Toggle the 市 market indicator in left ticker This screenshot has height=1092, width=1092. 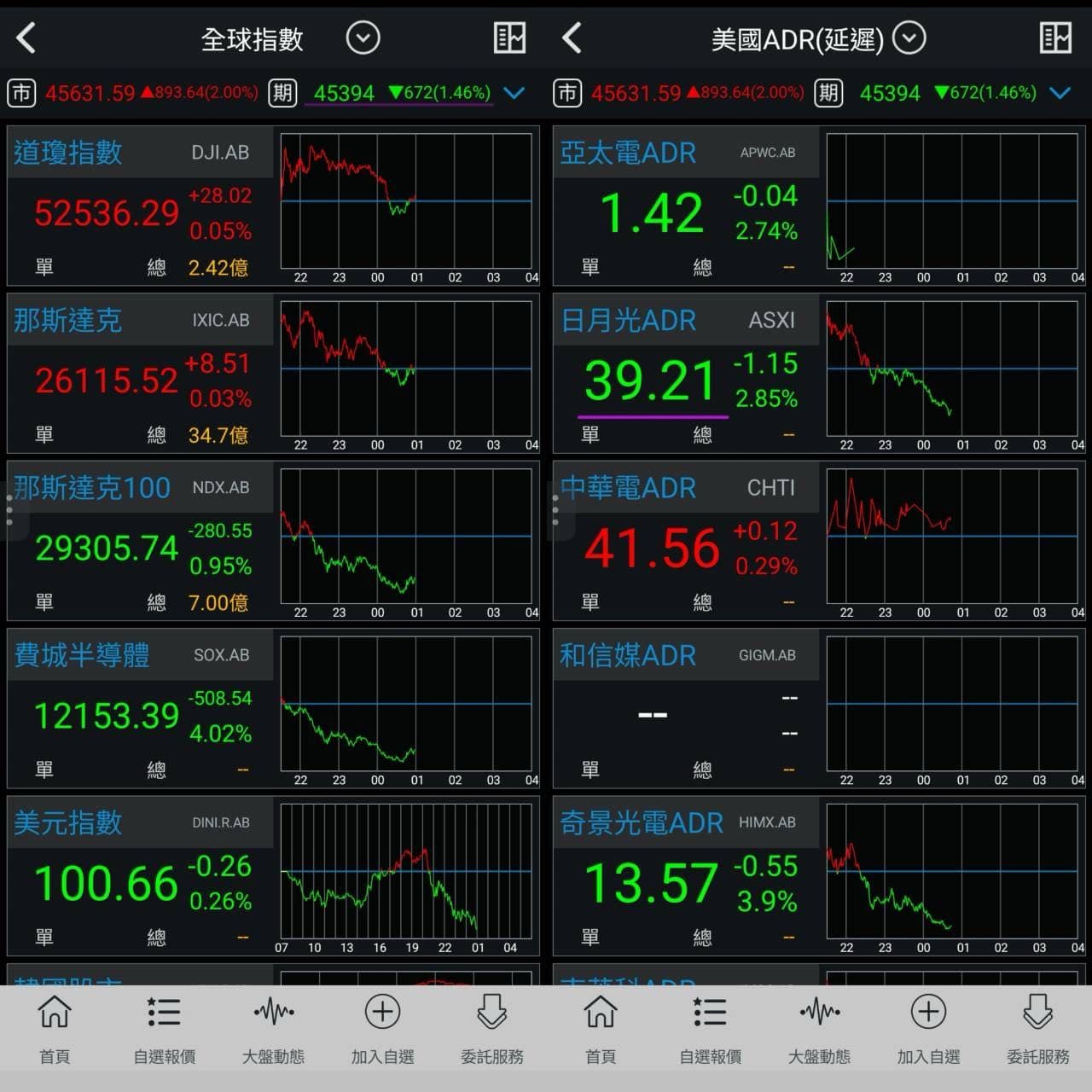[21, 93]
